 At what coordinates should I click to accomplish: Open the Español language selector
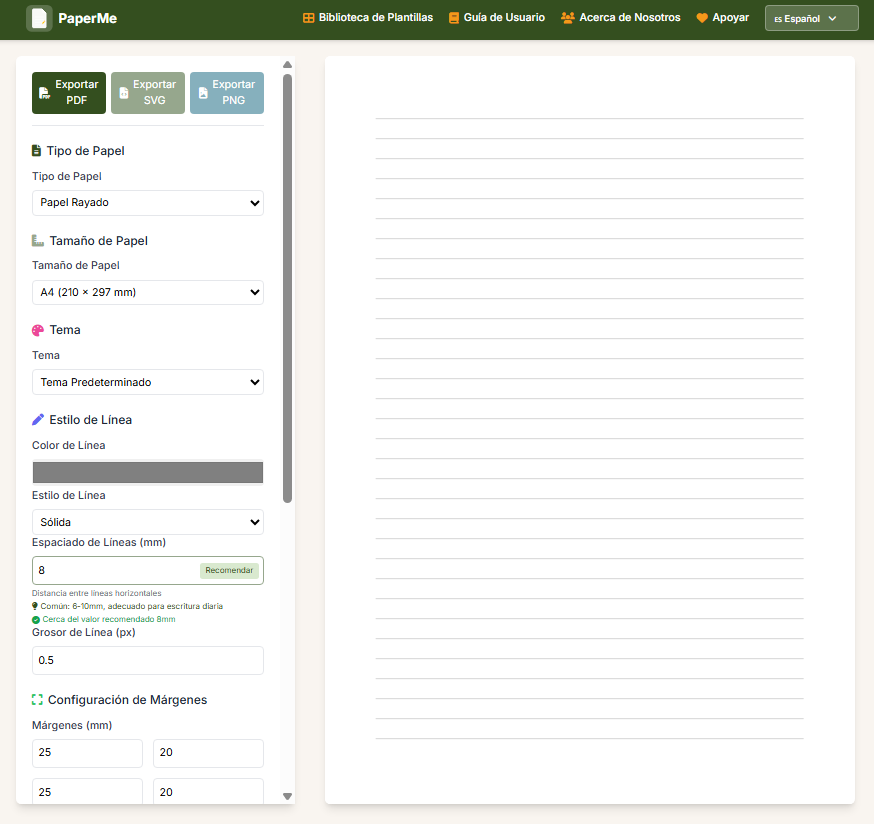tap(810, 17)
